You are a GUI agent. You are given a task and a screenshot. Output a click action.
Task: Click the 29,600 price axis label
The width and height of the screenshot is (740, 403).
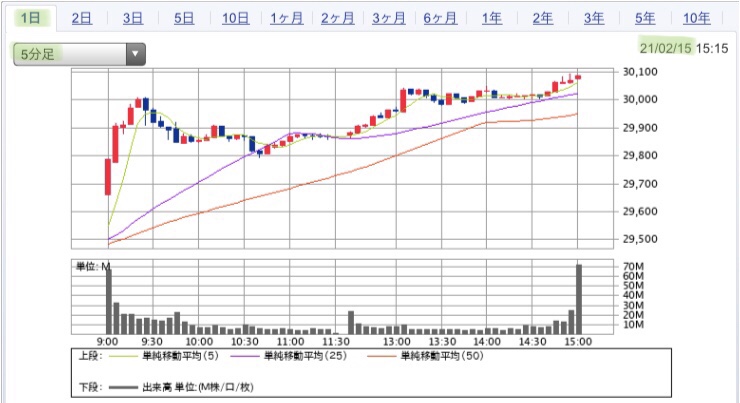click(640, 211)
